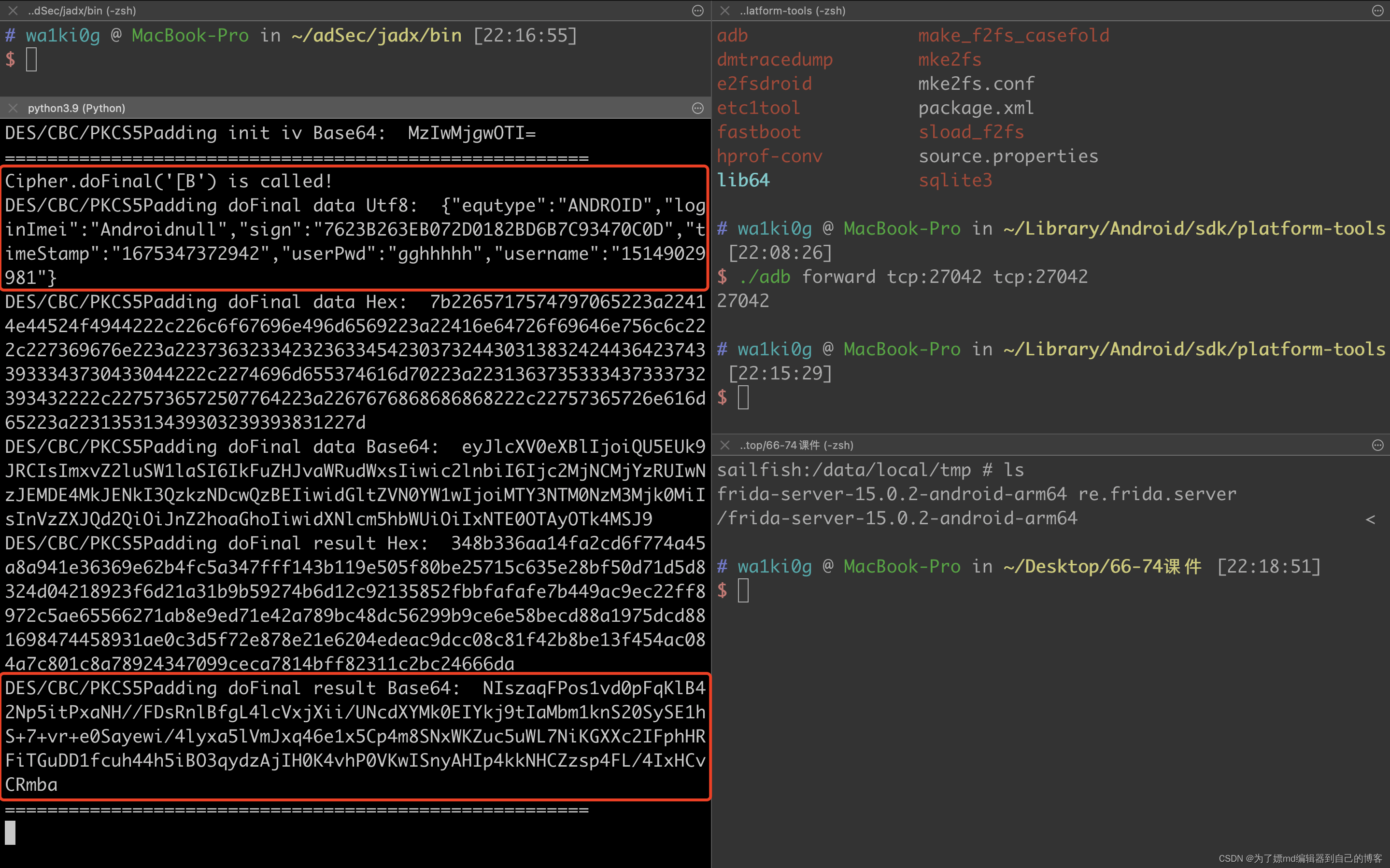Click the 'wa1ki0g' username in jadx pane
Image resolution: width=1390 pixels, height=868 pixels.
(x=63, y=36)
